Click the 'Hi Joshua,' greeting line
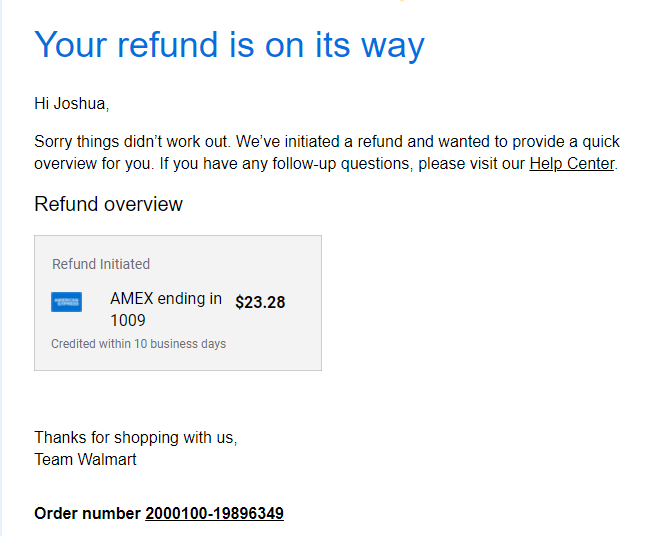 pyautogui.click(x=72, y=104)
